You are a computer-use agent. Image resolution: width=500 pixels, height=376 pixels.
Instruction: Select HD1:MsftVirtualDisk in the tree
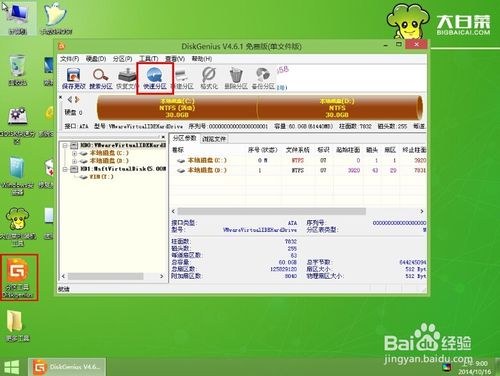(x=123, y=169)
